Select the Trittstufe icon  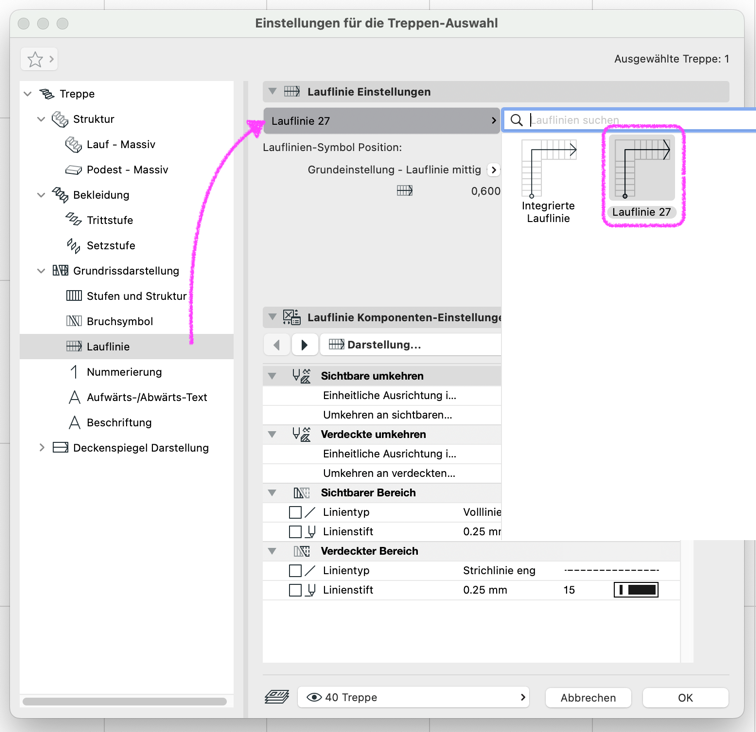click(x=73, y=220)
